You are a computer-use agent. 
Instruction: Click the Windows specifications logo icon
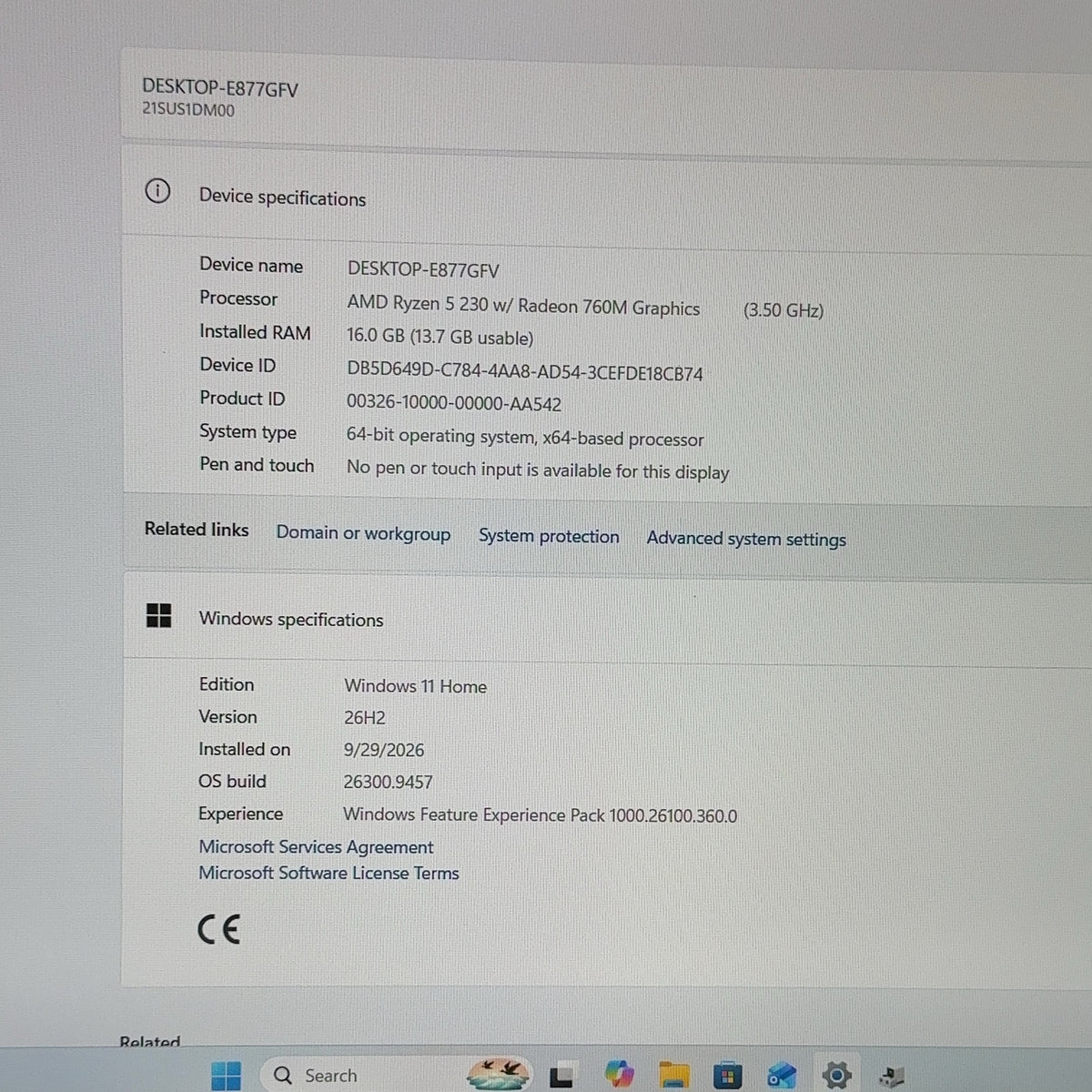158,615
